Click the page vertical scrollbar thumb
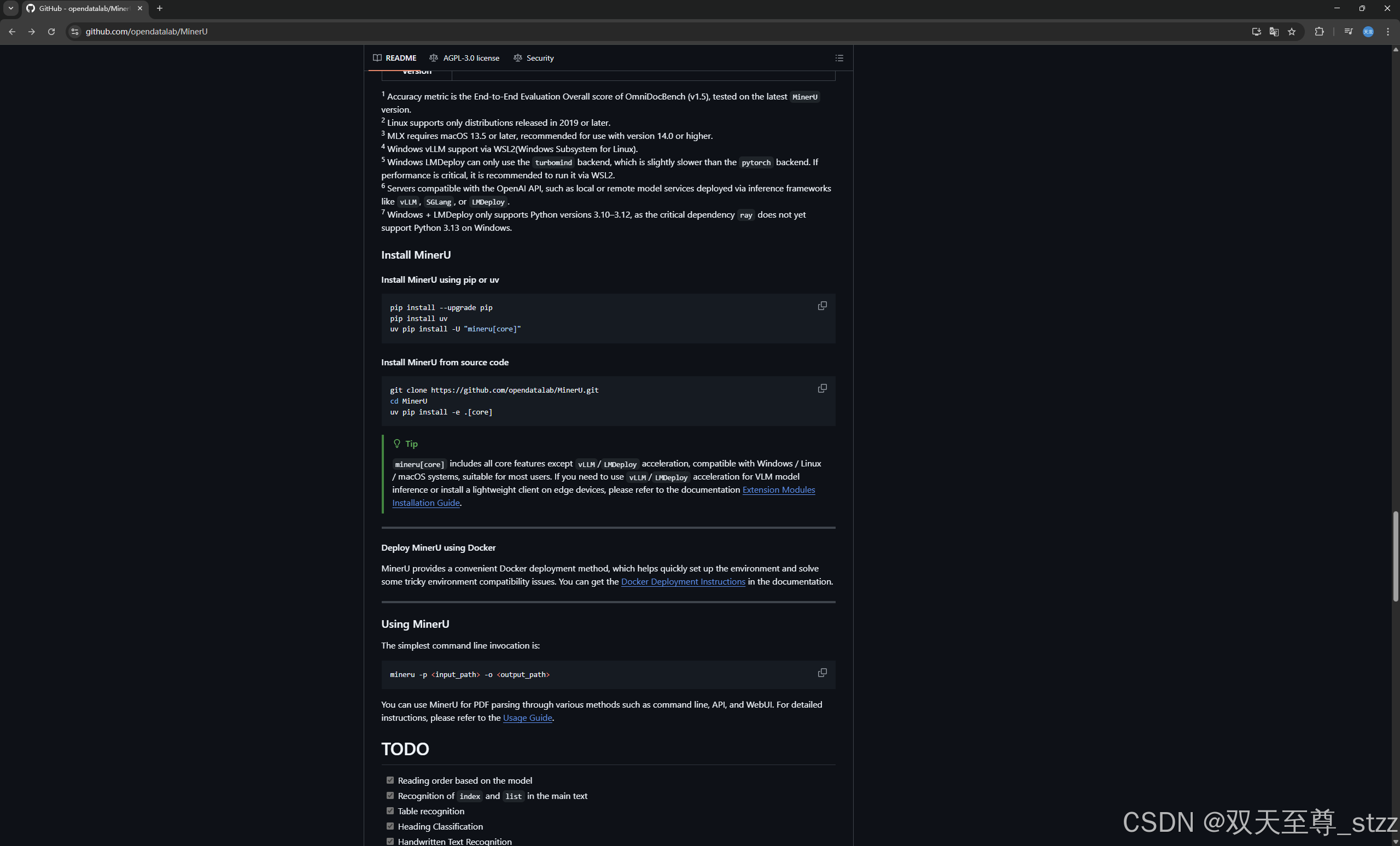Screen dimensions: 1400x846 (1395, 556)
